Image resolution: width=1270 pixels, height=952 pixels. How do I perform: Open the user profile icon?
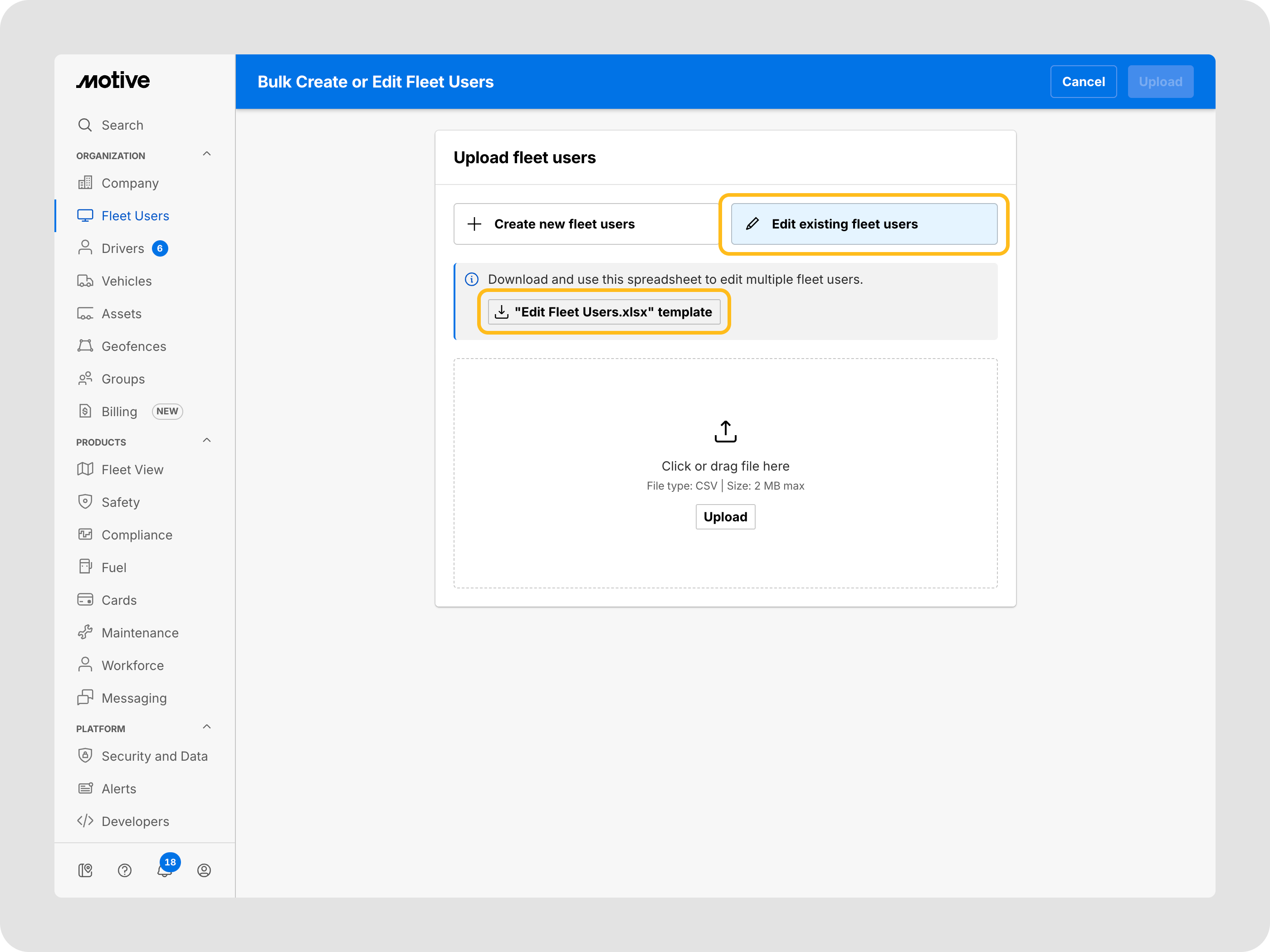coord(204,870)
